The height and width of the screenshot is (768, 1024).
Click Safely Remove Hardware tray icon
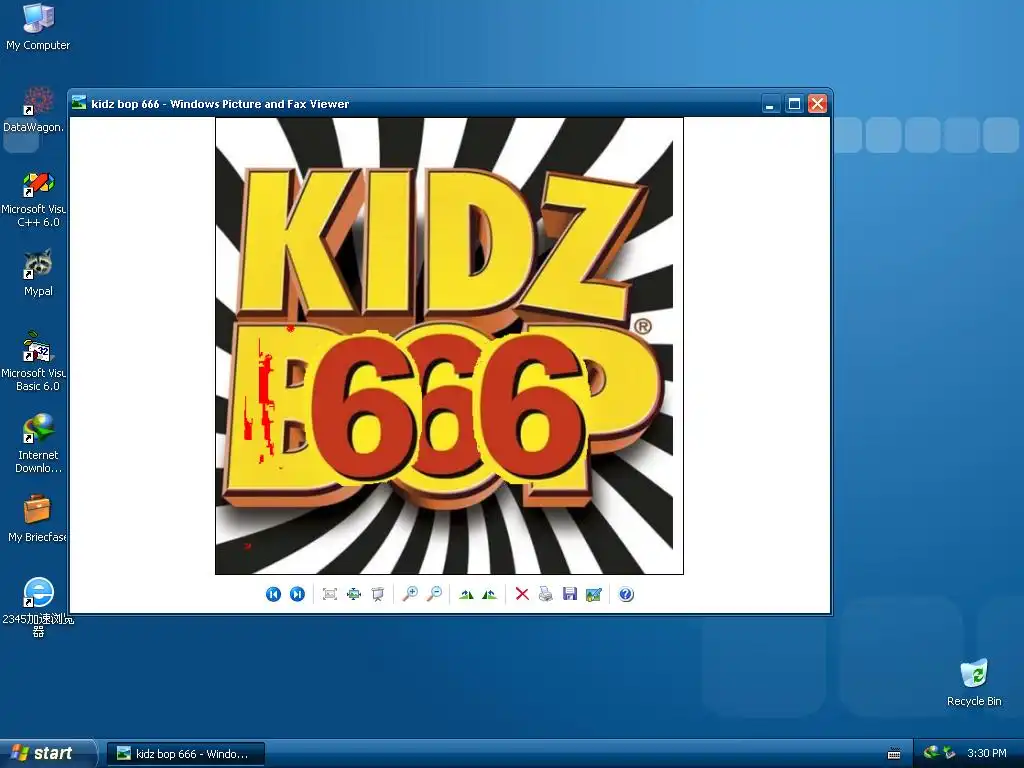(x=949, y=753)
